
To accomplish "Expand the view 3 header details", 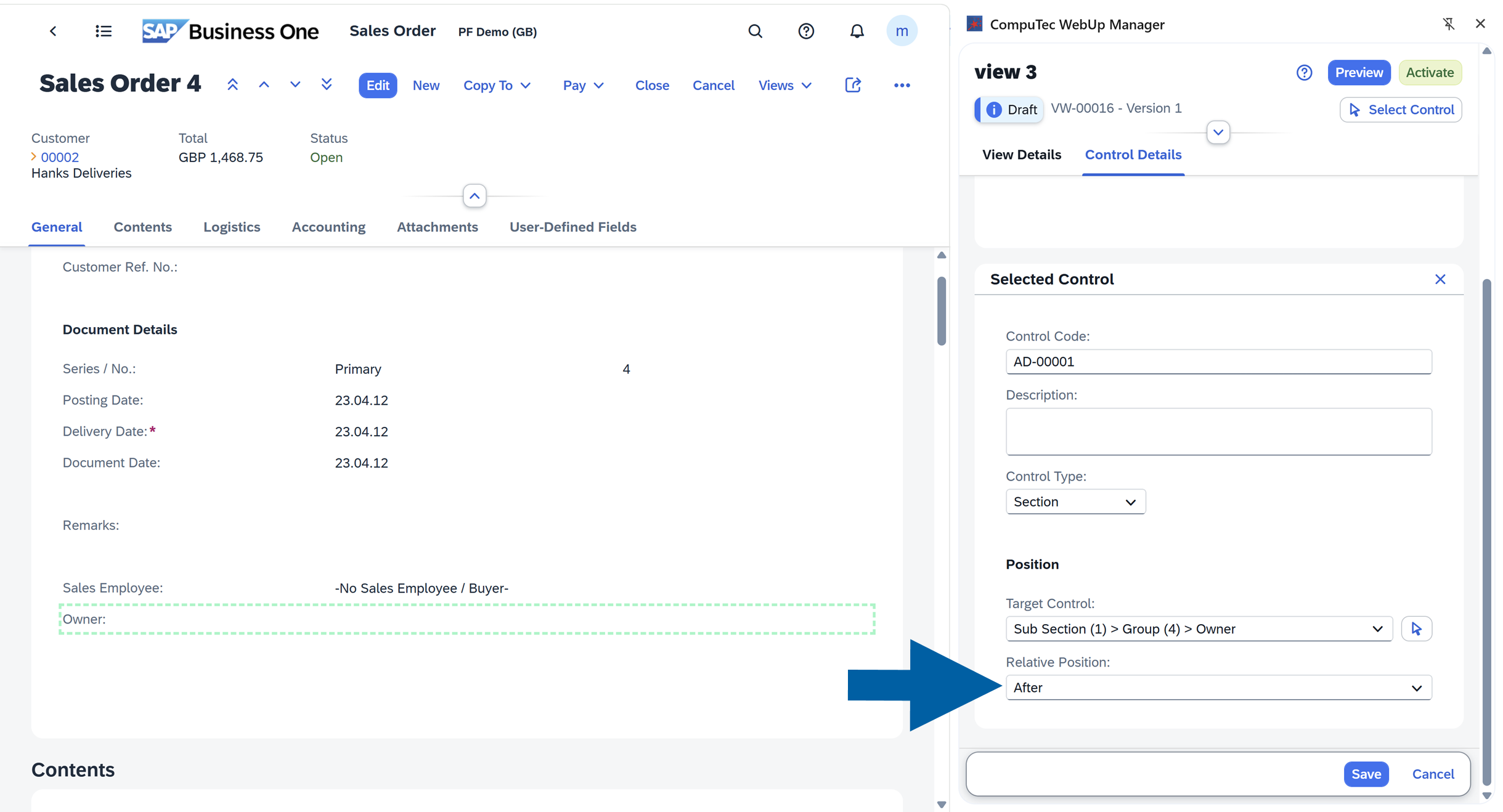I will coord(1218,132).
